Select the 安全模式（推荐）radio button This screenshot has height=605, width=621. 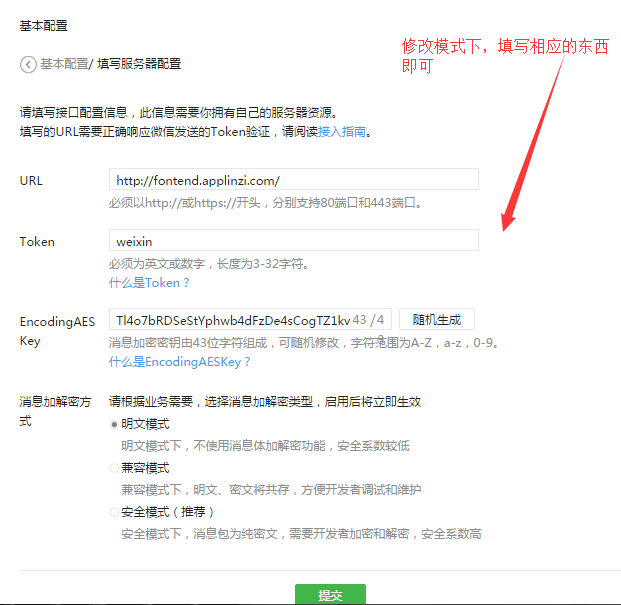coord(114,512)
